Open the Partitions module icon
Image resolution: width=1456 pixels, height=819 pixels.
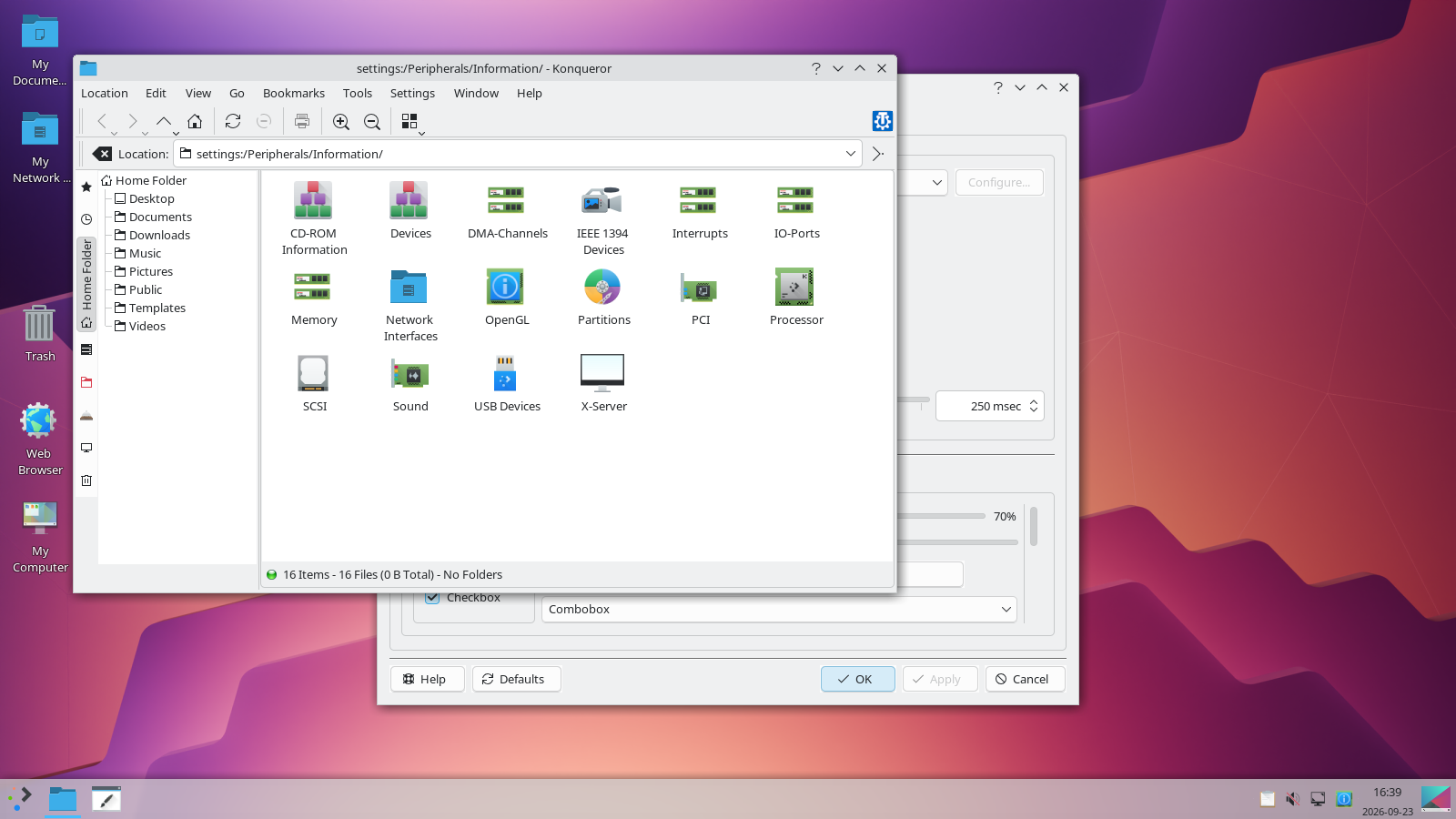(x=603, y=297)
